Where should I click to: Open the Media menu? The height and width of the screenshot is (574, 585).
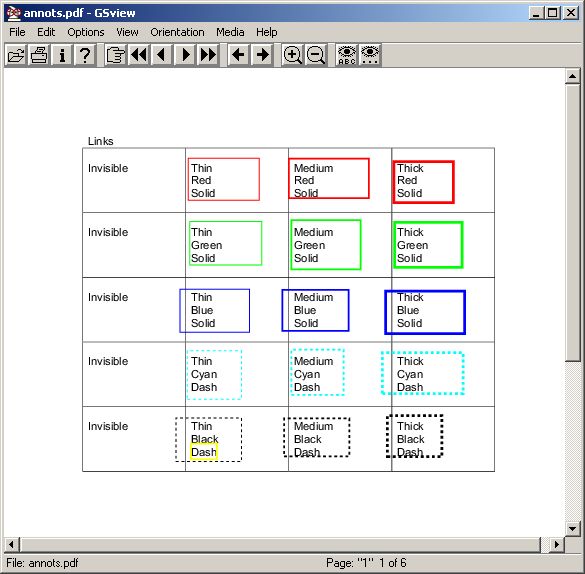point(230,32)
